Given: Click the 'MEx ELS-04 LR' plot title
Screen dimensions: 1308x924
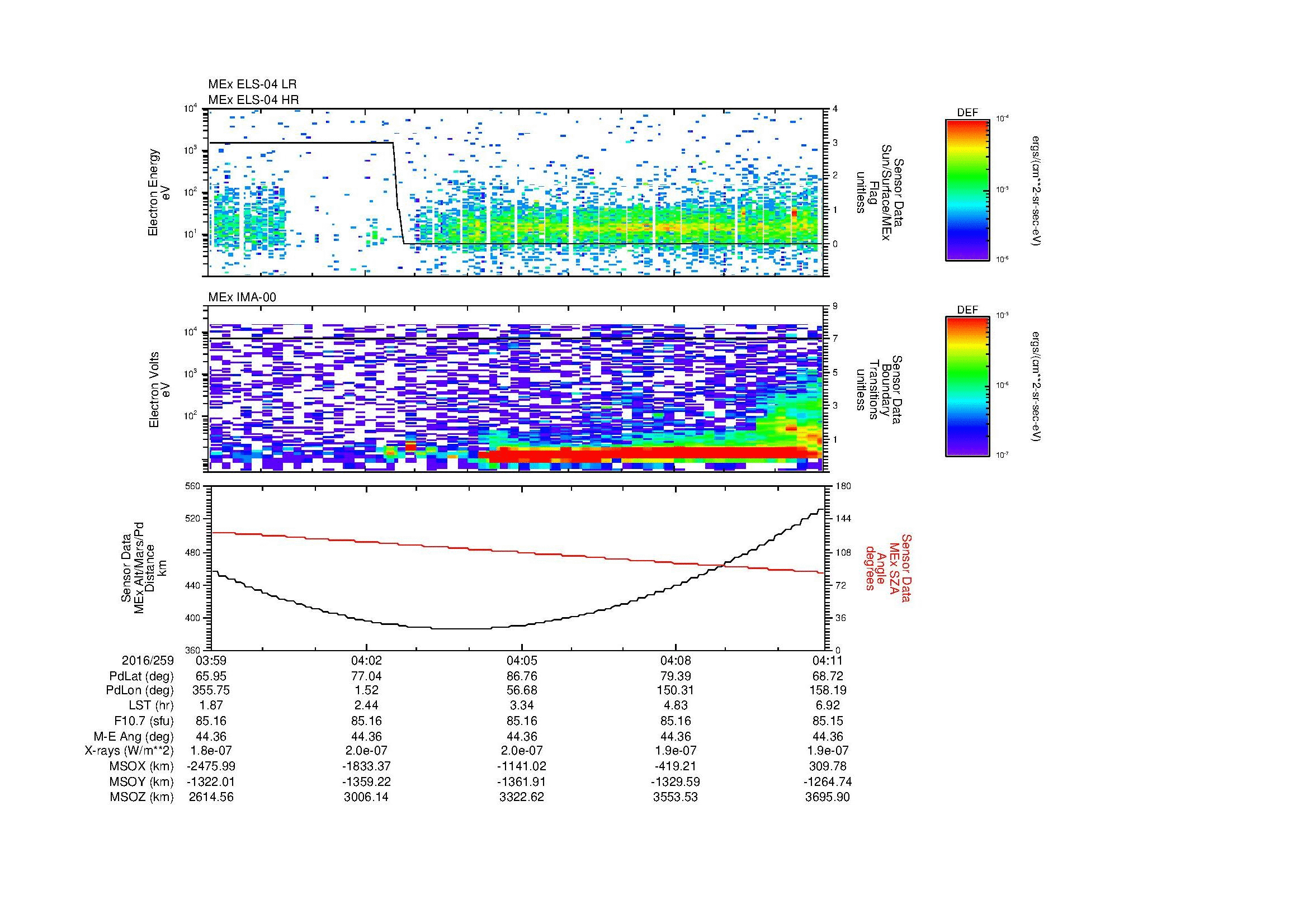Looking at the screenshot, I should pyautogui.click(x=252, y=84).
